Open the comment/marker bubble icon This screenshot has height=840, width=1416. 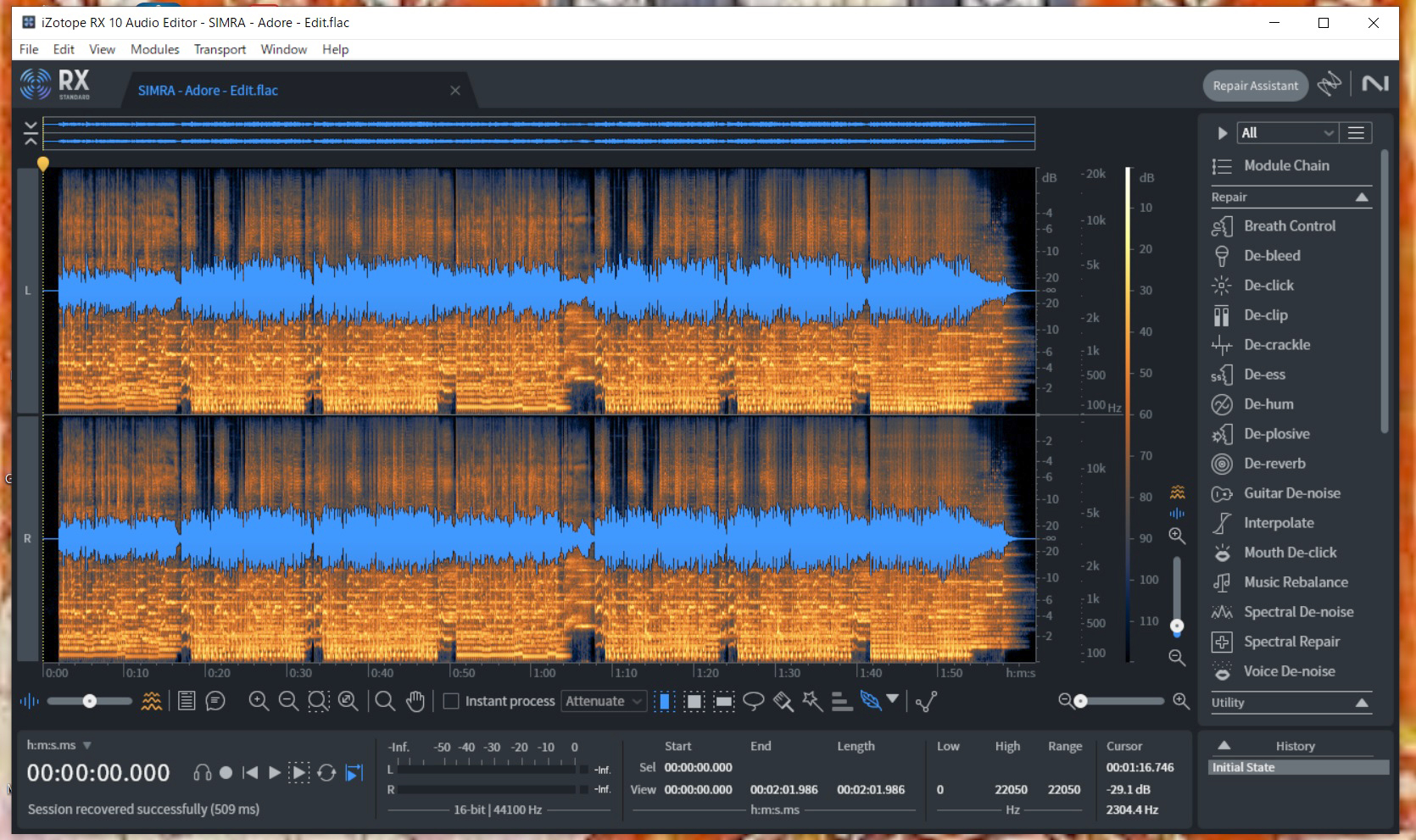[x=215, y=701]
